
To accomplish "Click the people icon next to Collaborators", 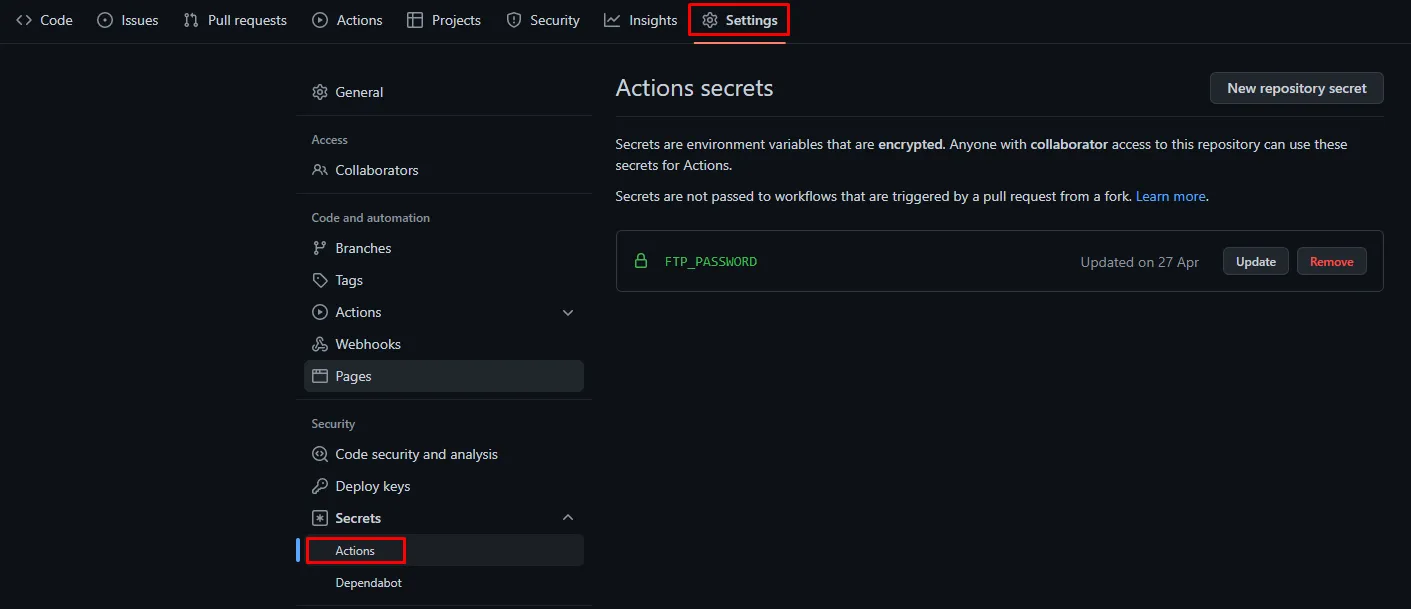I will [320, 170].
